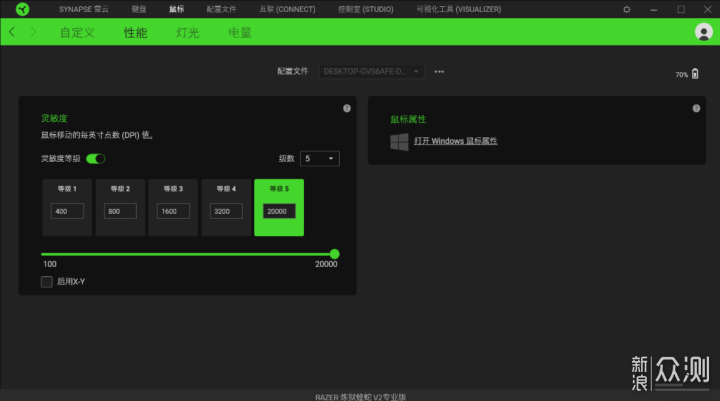Switch to the 电量 subtab

coord(240,33)
